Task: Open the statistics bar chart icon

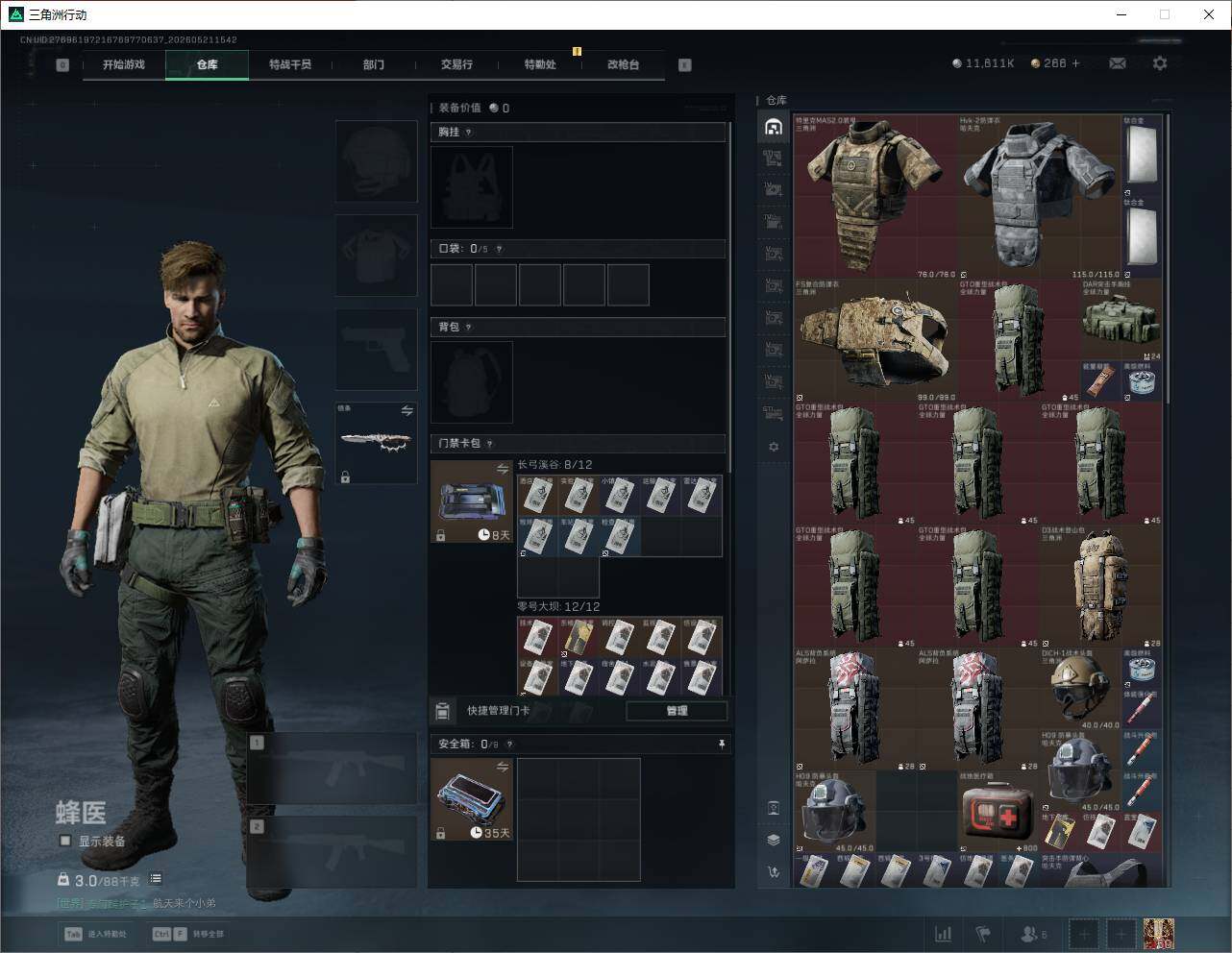Action: click(x=944, y=934)
